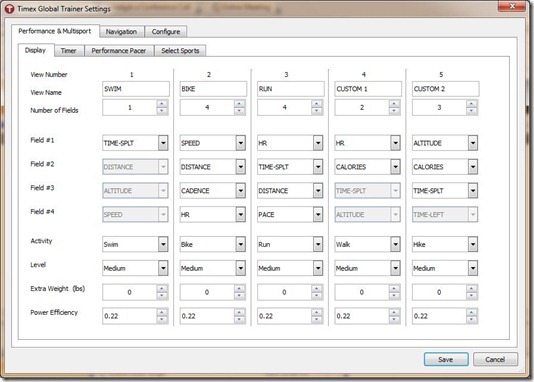This screenshot has height=382, width=534.
Task: Decrease power efficiency for view 4
Action: pos(394,320)
